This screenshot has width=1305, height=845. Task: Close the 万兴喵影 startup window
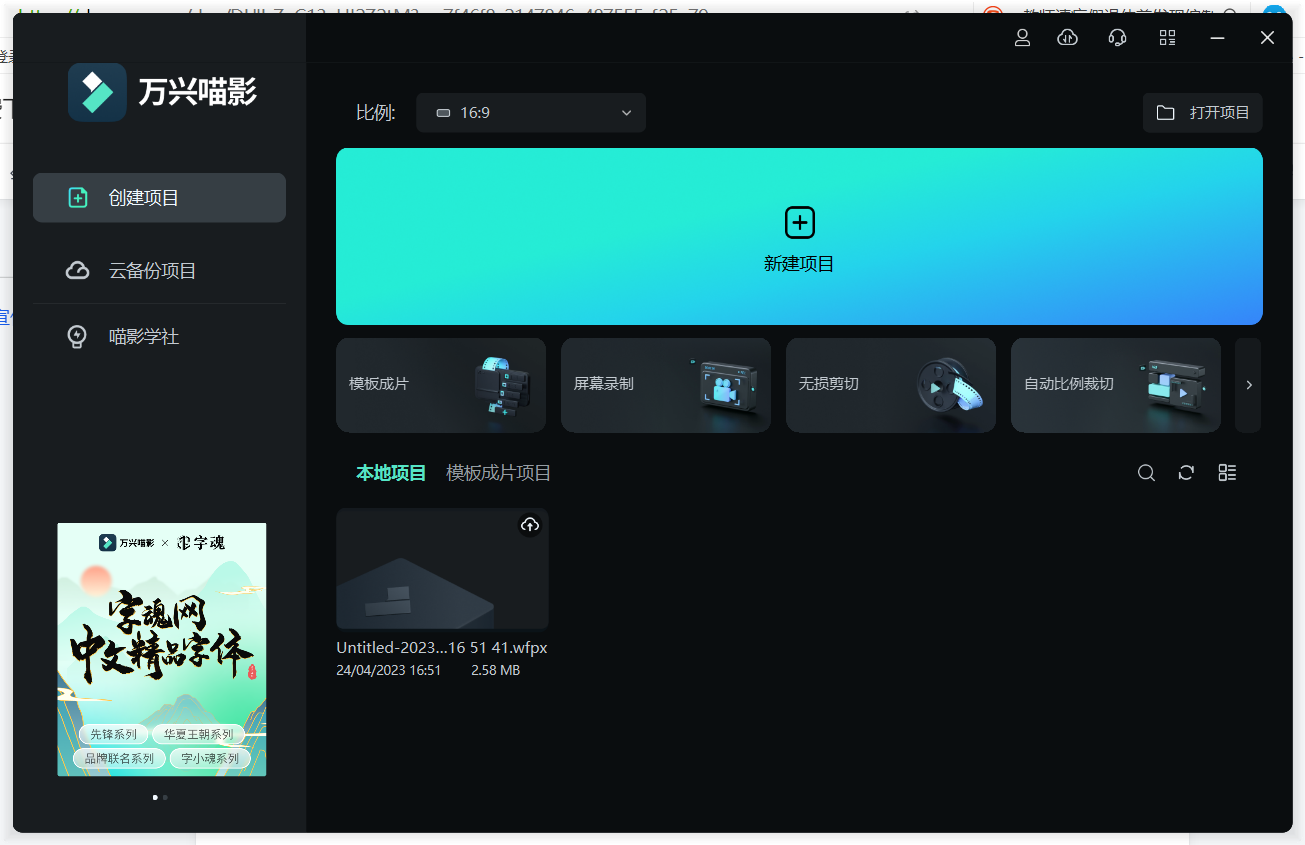tap(1267, 38)
